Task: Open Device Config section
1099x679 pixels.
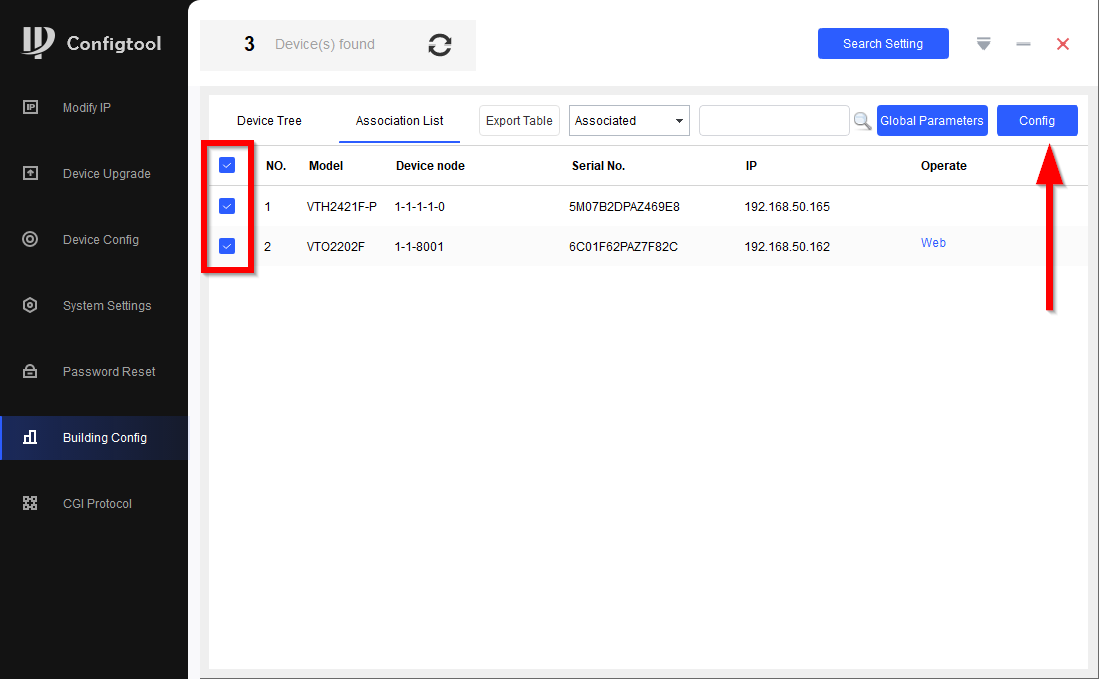Action: point(101,240)
